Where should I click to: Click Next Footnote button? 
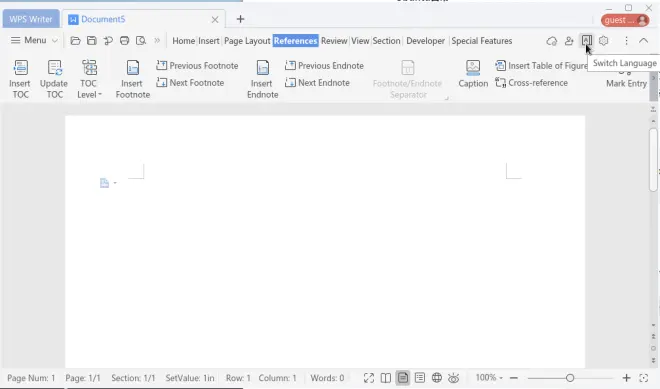(190, 83)
